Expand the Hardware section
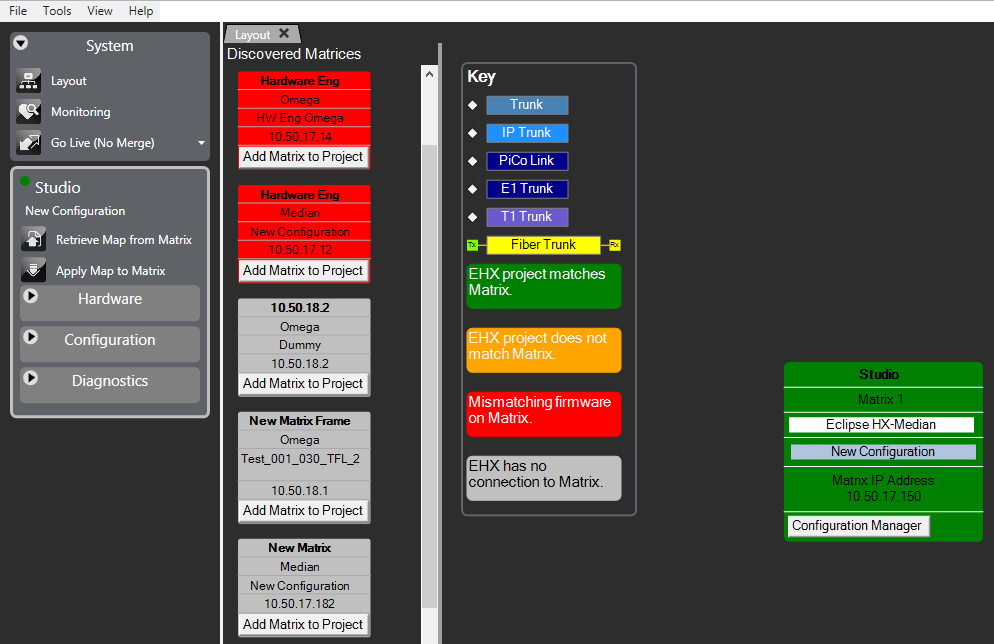The image size is (994, 644). [x=31, y=297]
